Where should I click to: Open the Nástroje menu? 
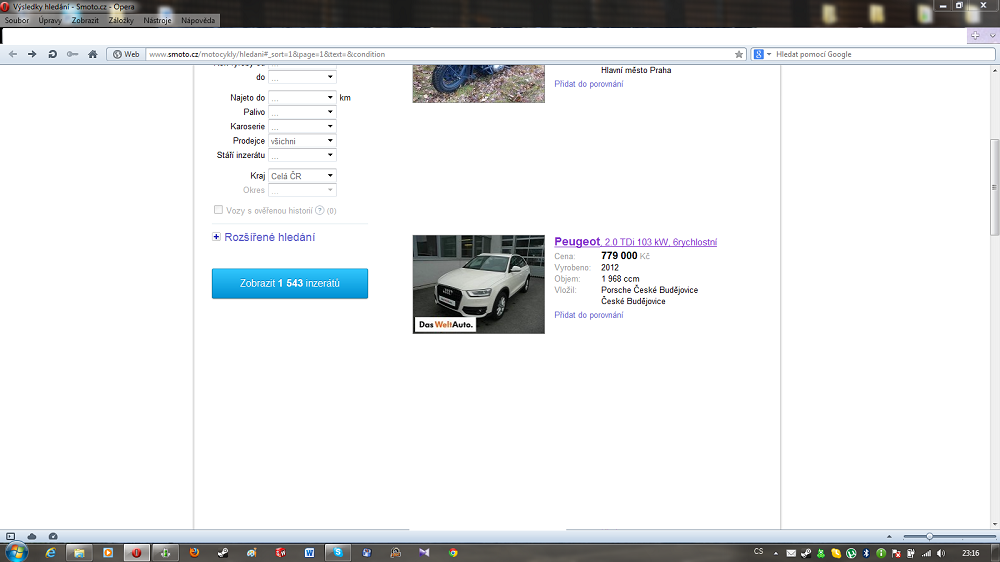(x=157, y=20)
